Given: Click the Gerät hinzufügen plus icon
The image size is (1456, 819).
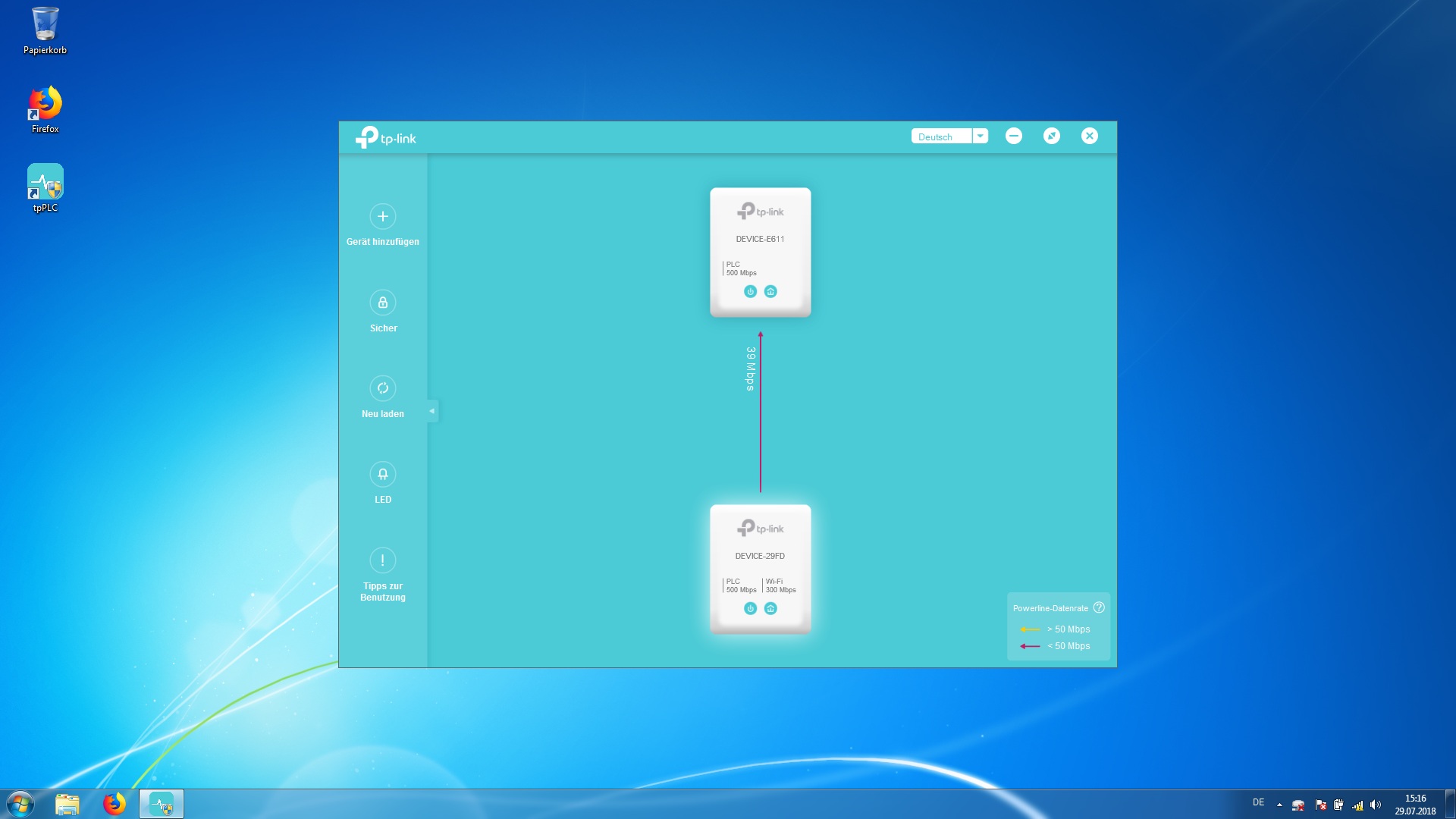Looking at the screenshot, I should pos(382,217).
